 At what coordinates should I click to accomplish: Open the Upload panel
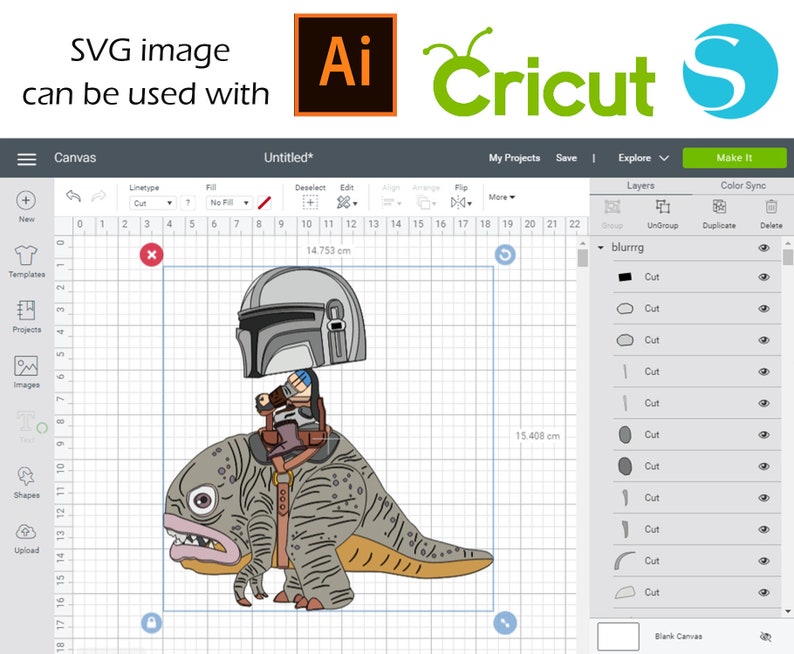26,538
